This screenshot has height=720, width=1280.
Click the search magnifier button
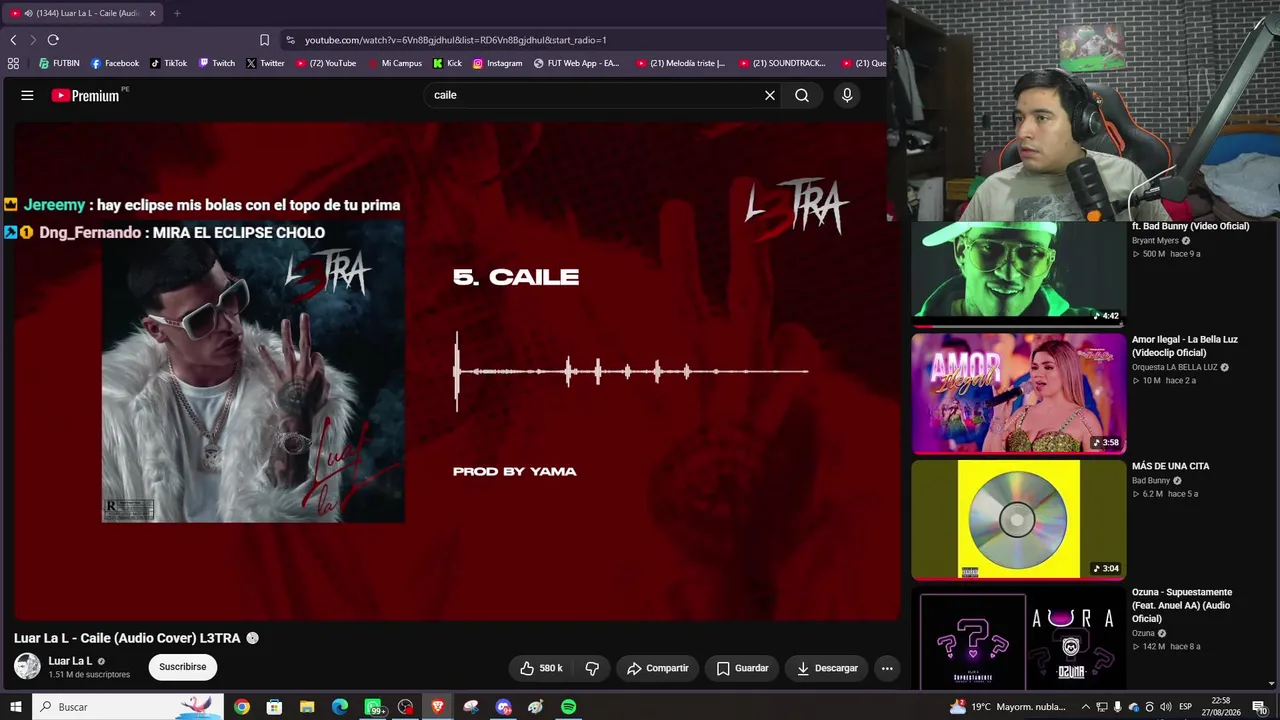pyautogui.click(x=802, y=95)
